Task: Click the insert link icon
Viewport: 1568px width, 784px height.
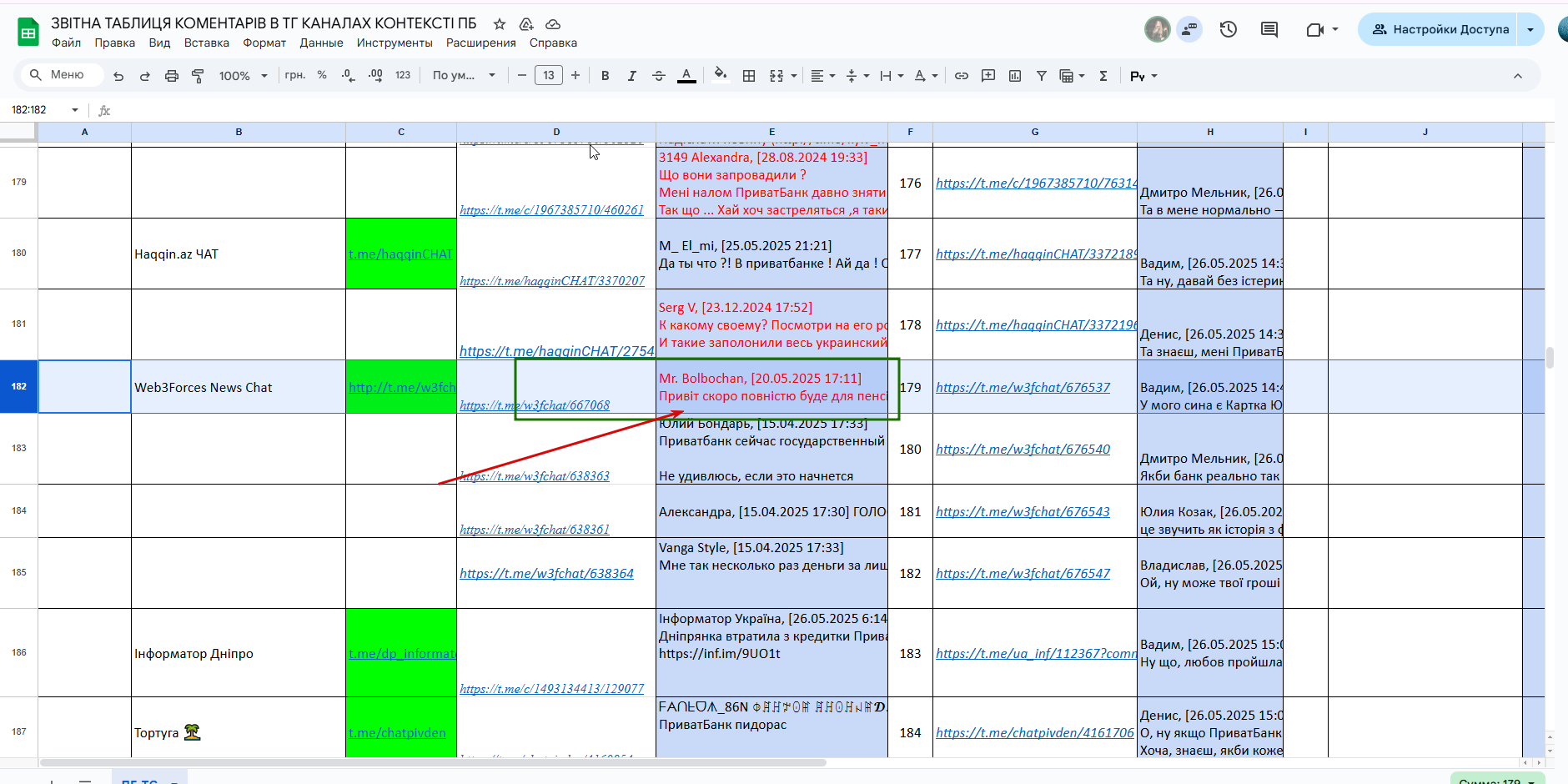Action: point(962,76)
